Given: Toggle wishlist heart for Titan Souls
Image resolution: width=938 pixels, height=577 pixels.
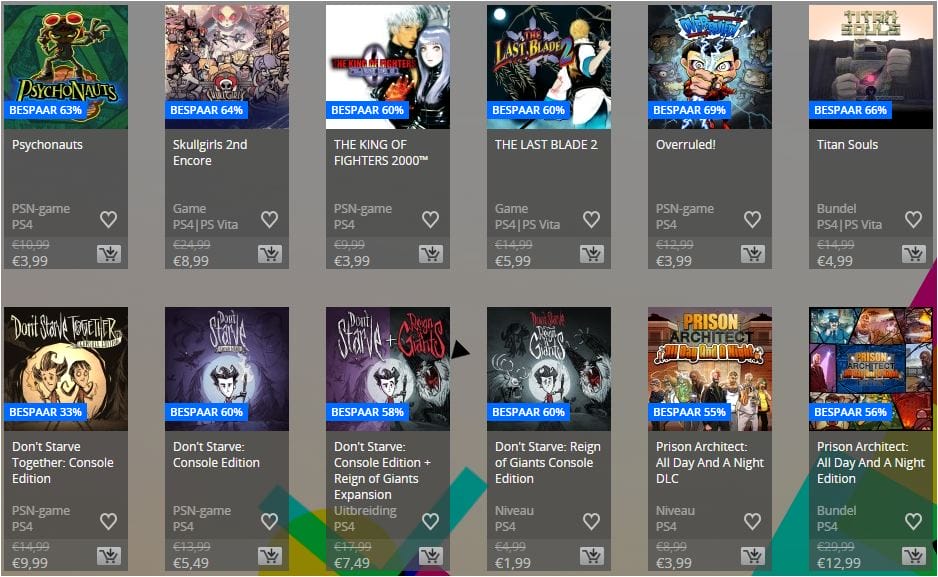Looking at the screenshot, I should (x=913, y=219).
